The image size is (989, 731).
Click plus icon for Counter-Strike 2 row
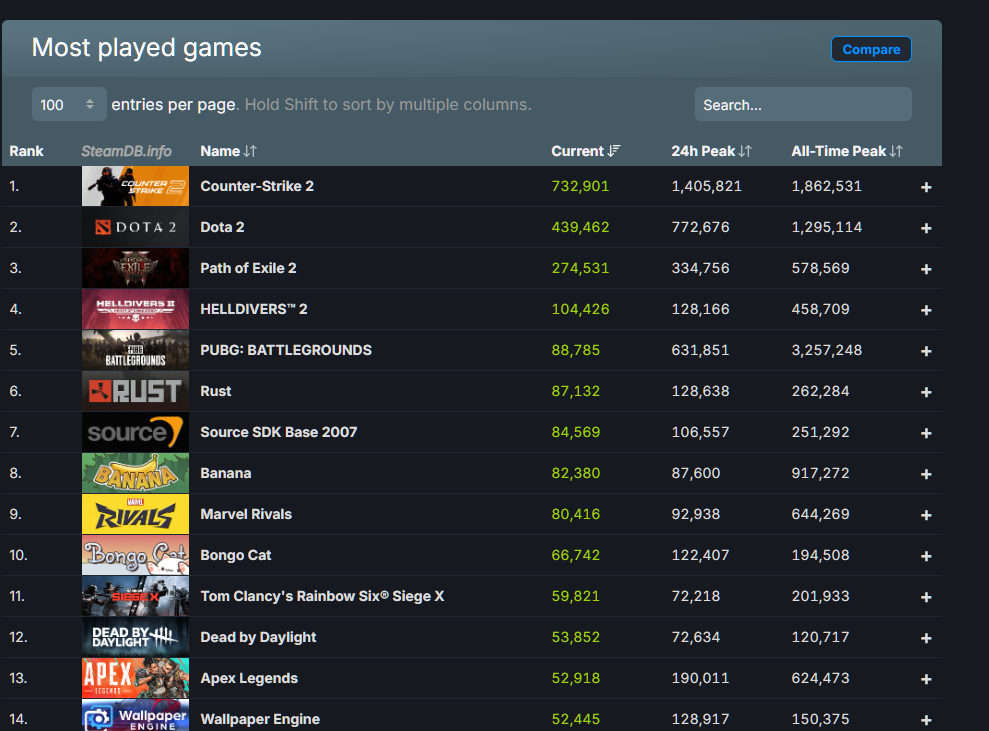point(926,187)
